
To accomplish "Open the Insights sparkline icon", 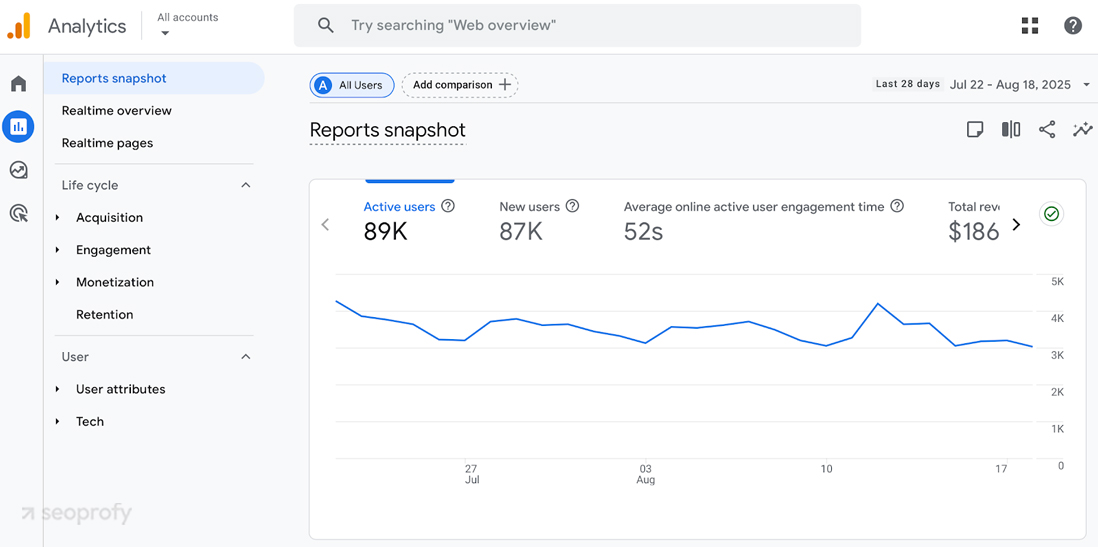I will pyautogui.click(x=1082, y=130).
